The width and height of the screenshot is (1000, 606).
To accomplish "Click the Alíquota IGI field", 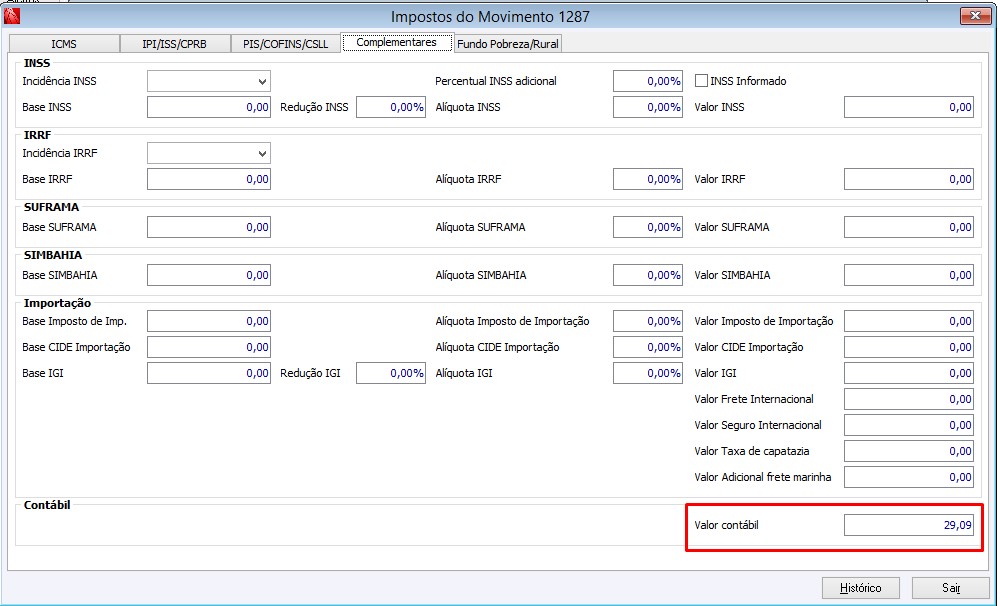I will point(648,374).
